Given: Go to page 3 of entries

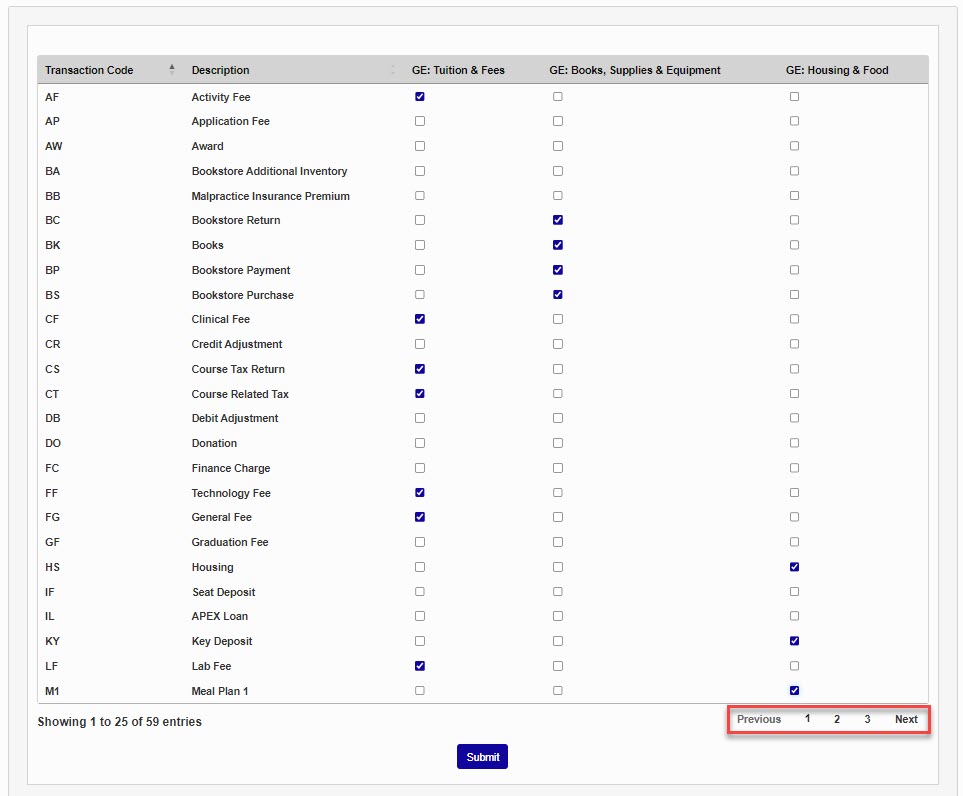Looking at the screenshot, I should point(867,719).
